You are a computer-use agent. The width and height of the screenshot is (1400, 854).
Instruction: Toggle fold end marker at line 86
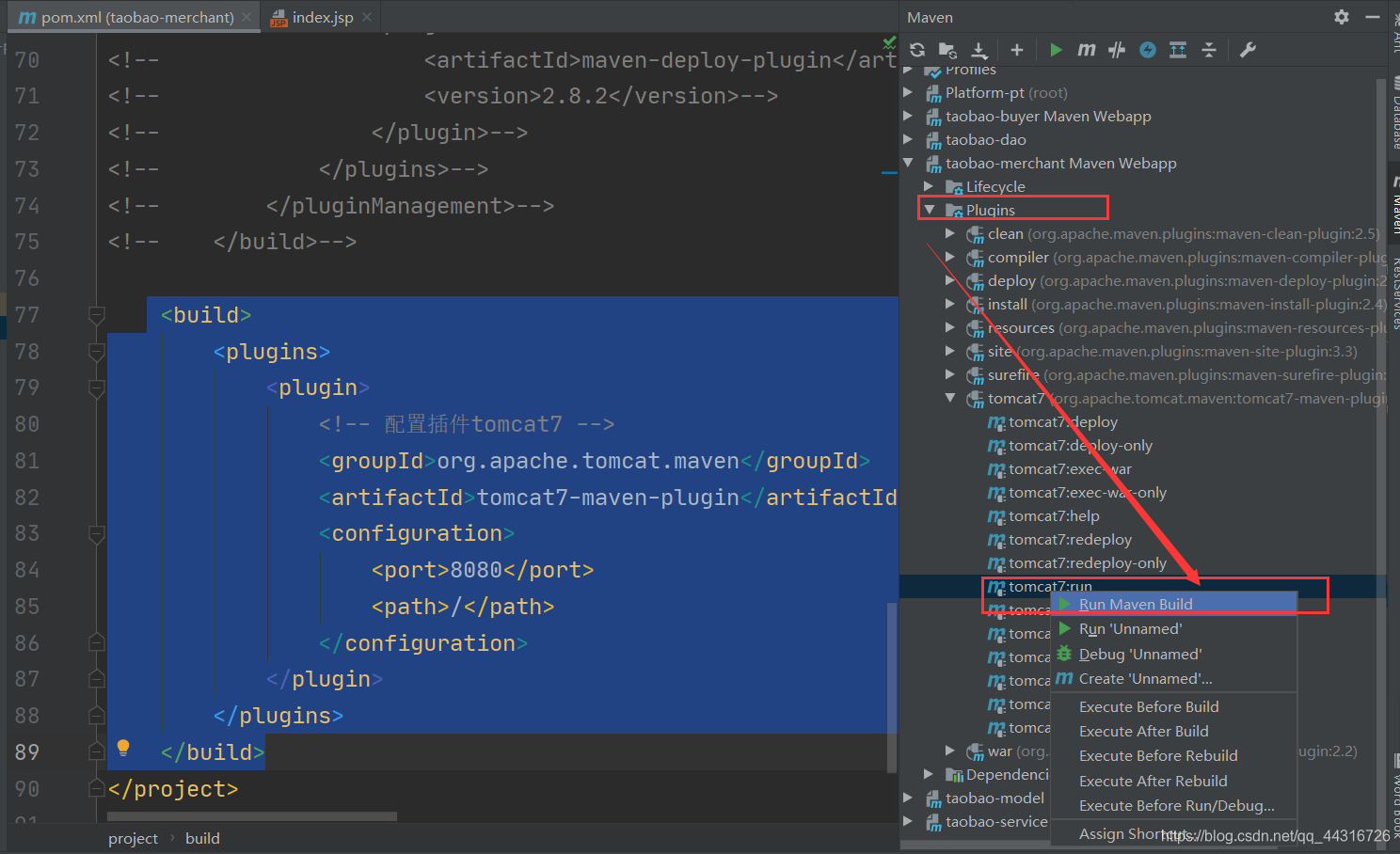[x=96, y=643]
